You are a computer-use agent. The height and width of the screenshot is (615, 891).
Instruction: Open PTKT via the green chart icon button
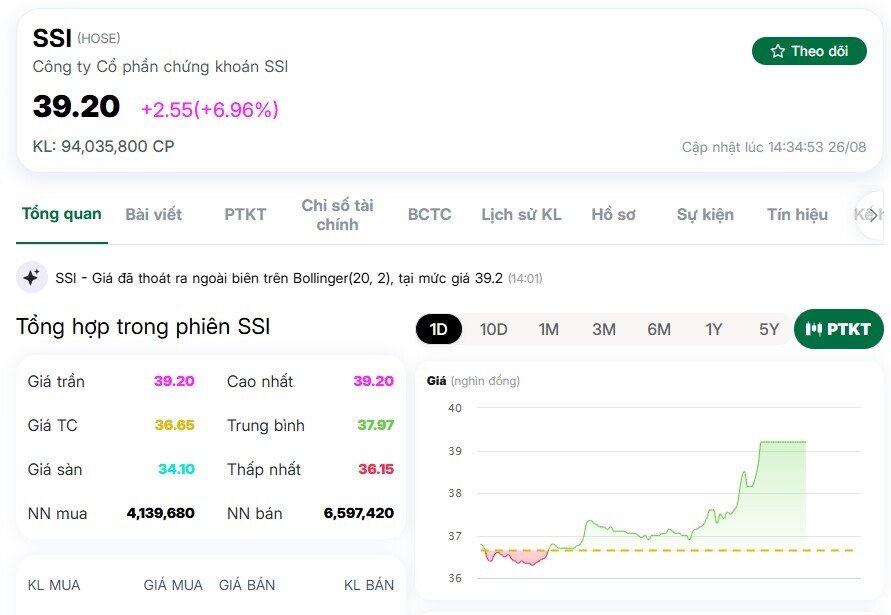tap(838, 328)
